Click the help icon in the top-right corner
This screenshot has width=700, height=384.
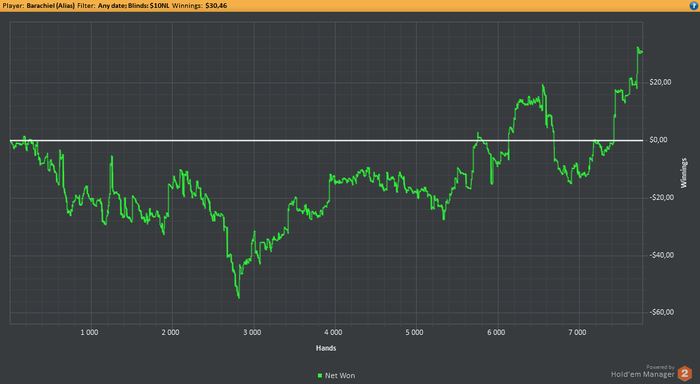point(694,6)
